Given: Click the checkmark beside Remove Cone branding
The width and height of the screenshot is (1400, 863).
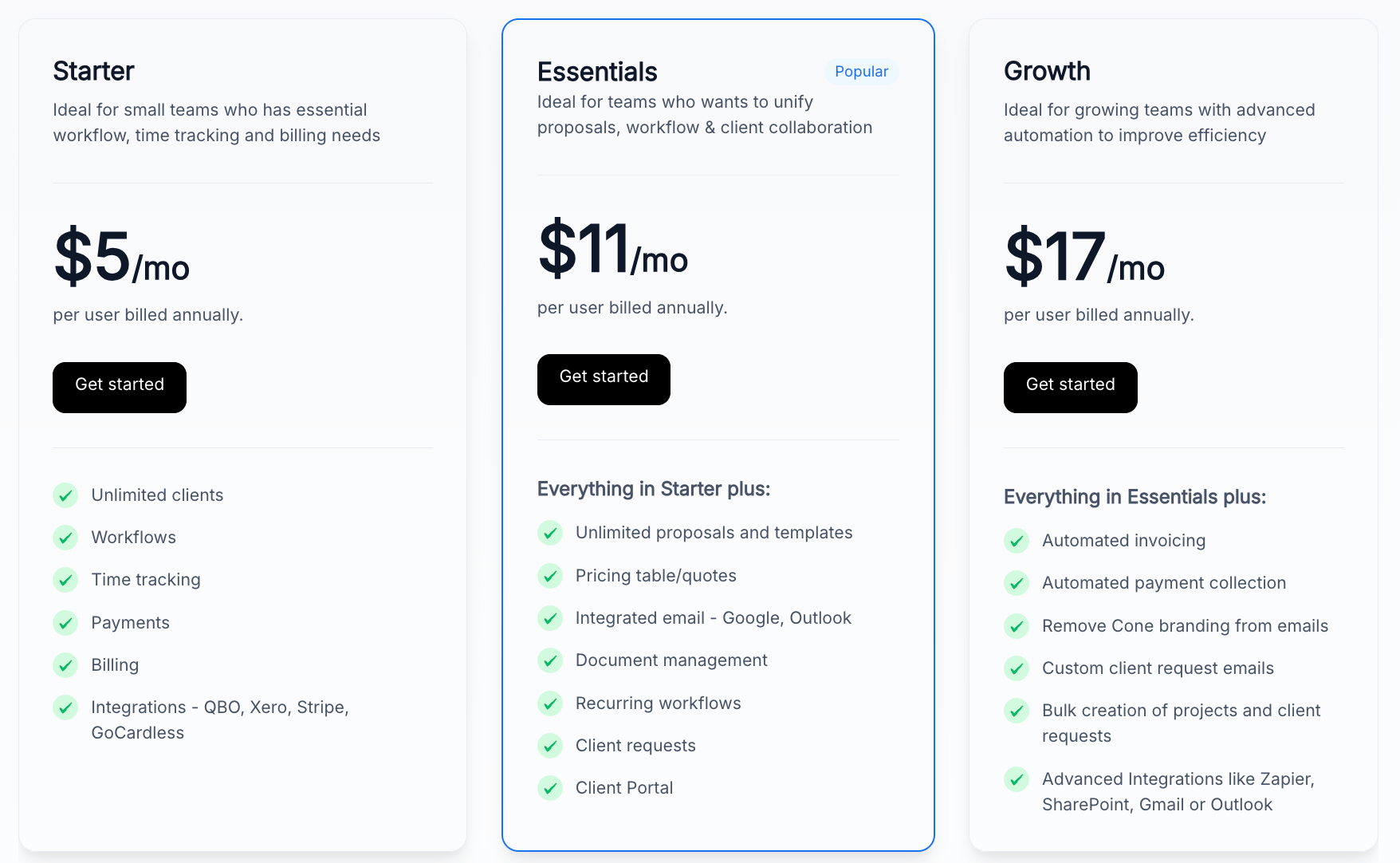Looking at the screenshot, I should (1017, 626).
